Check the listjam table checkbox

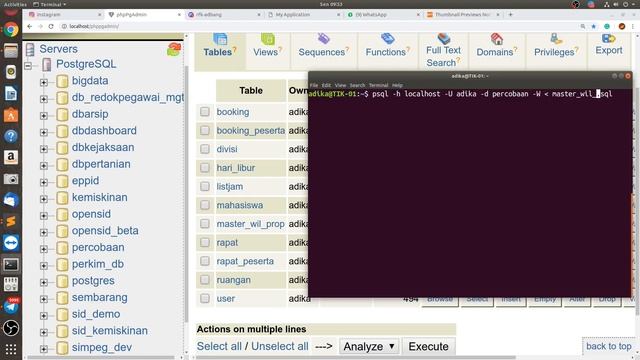pyautogui.click(x=205, y=187)
